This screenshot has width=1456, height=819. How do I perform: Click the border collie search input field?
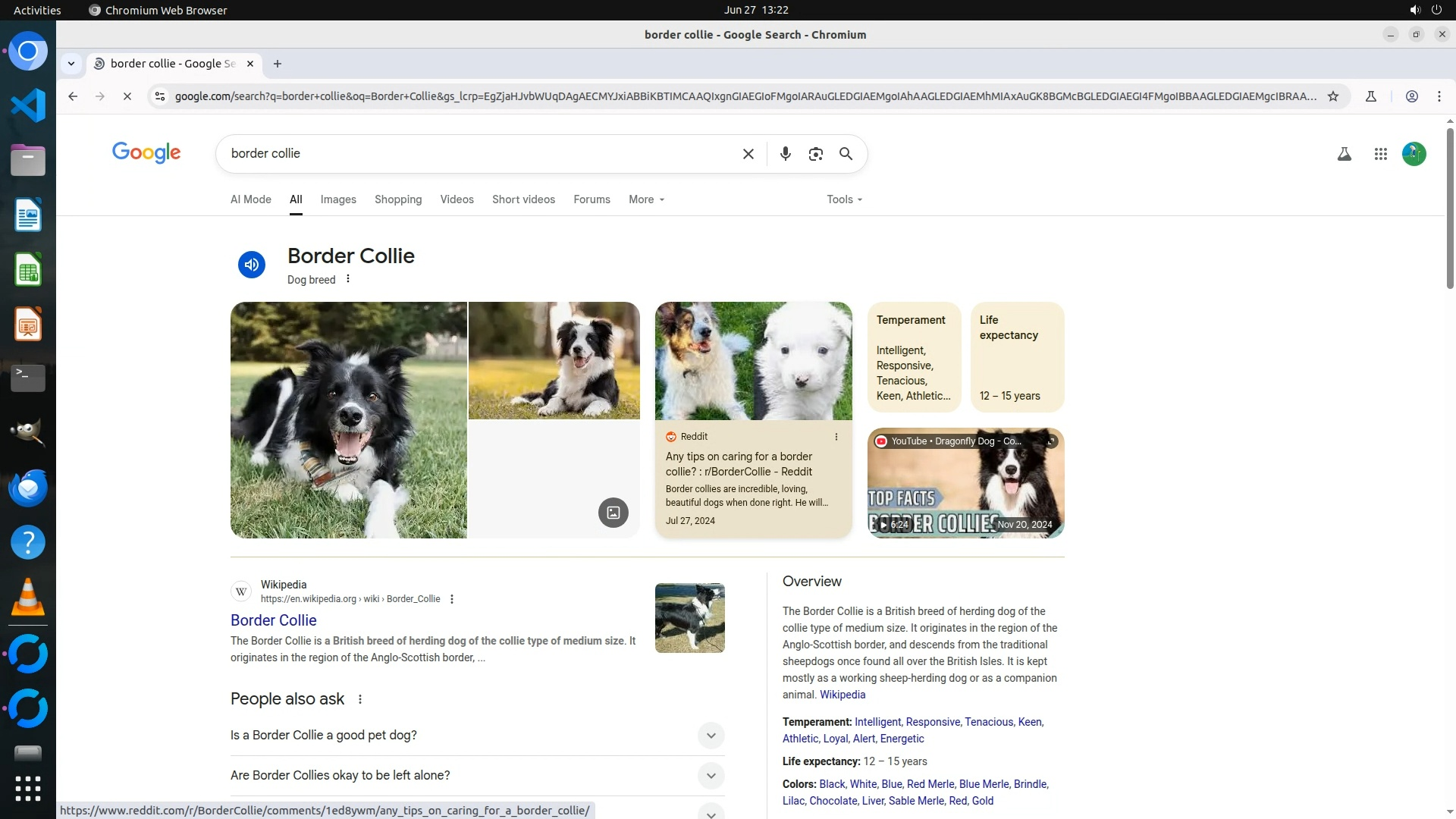pyautogui.click(x=478, y=154)
